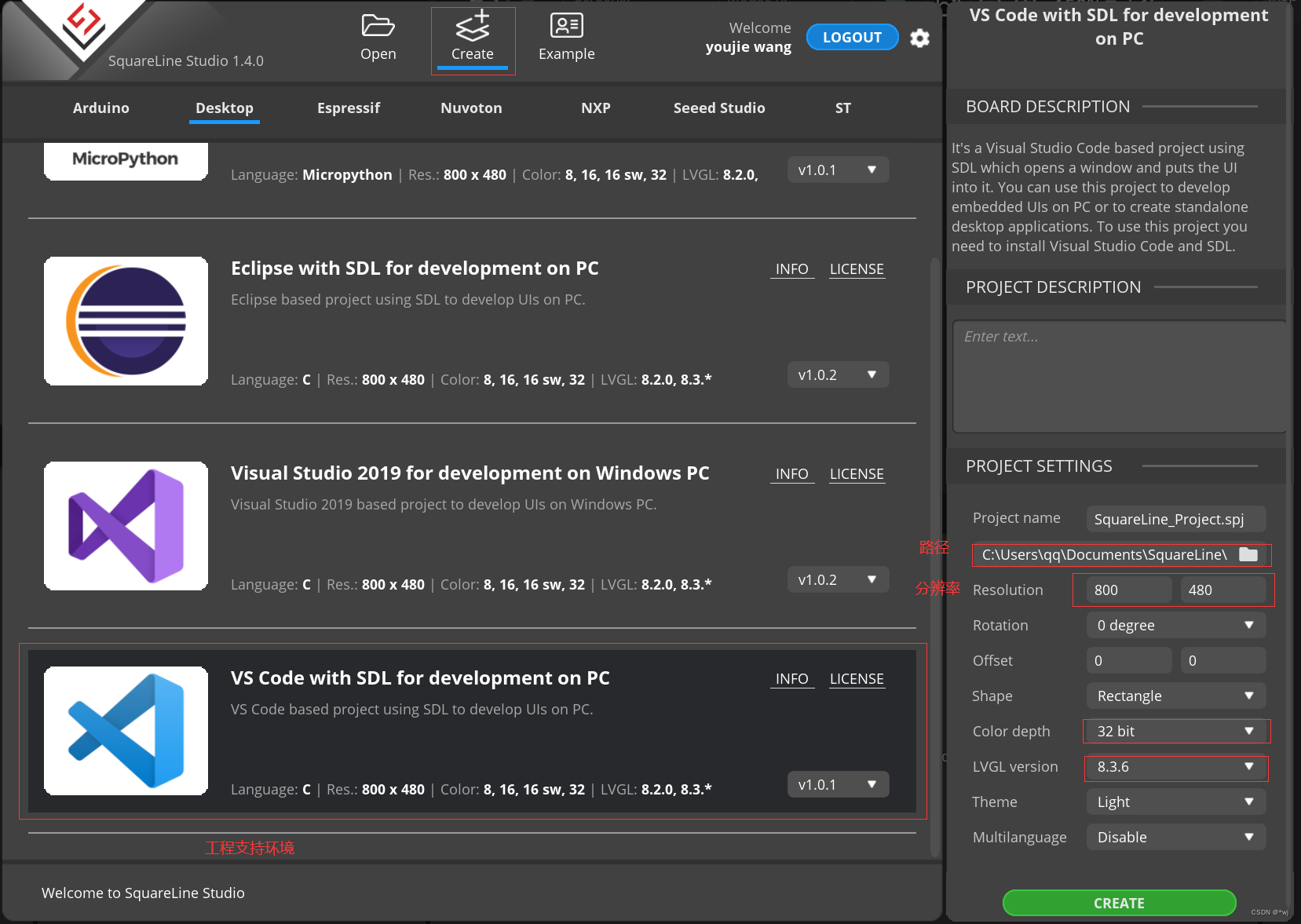Click the Example ID-card icon
The image size is (1301, 924).
[567, 25]
